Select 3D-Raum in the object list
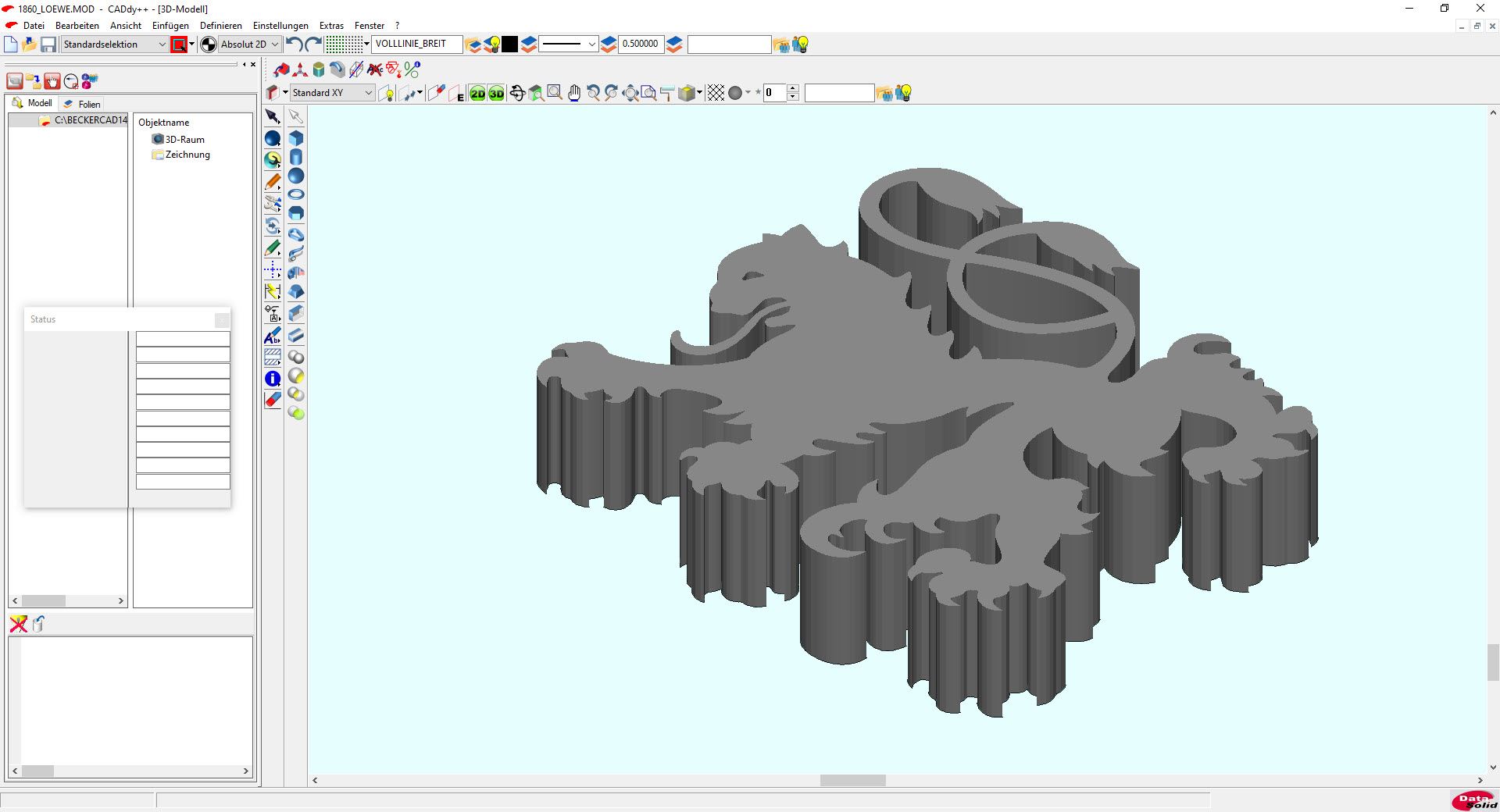The width and height of the screenshot is (1500, 812). point(179,140)
